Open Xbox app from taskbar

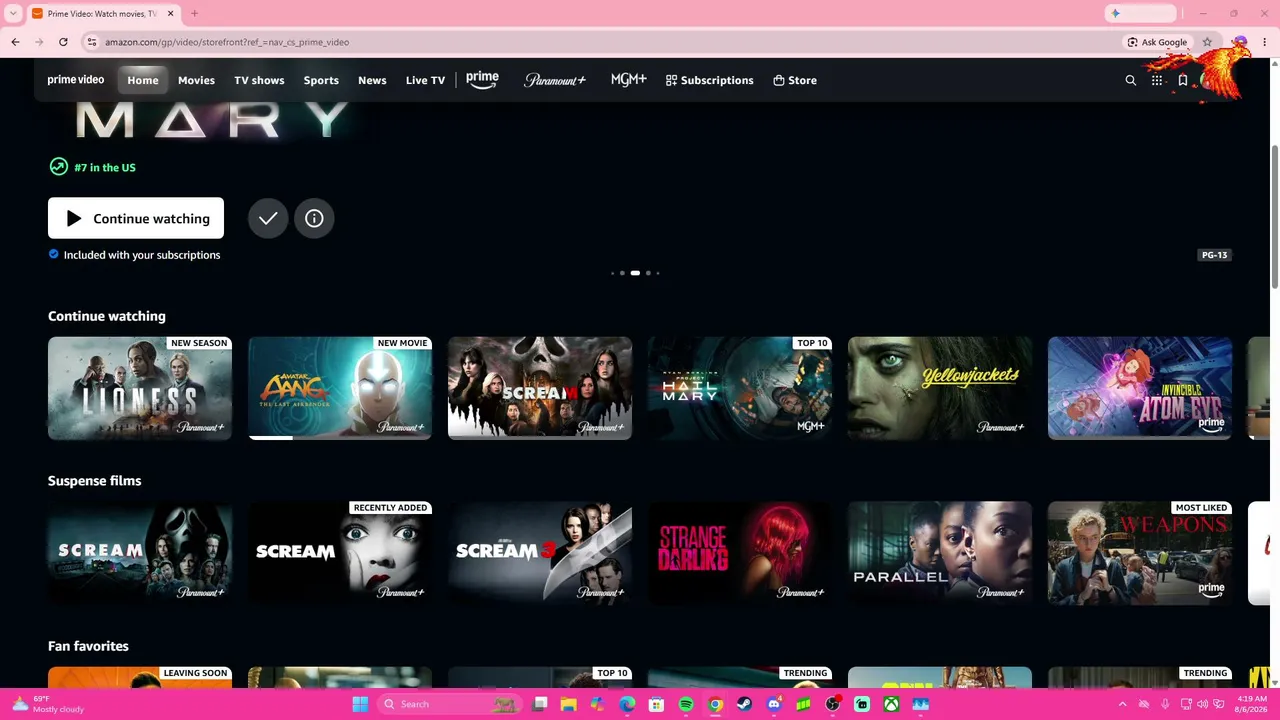pyautogui.click(x=891, y=704)
